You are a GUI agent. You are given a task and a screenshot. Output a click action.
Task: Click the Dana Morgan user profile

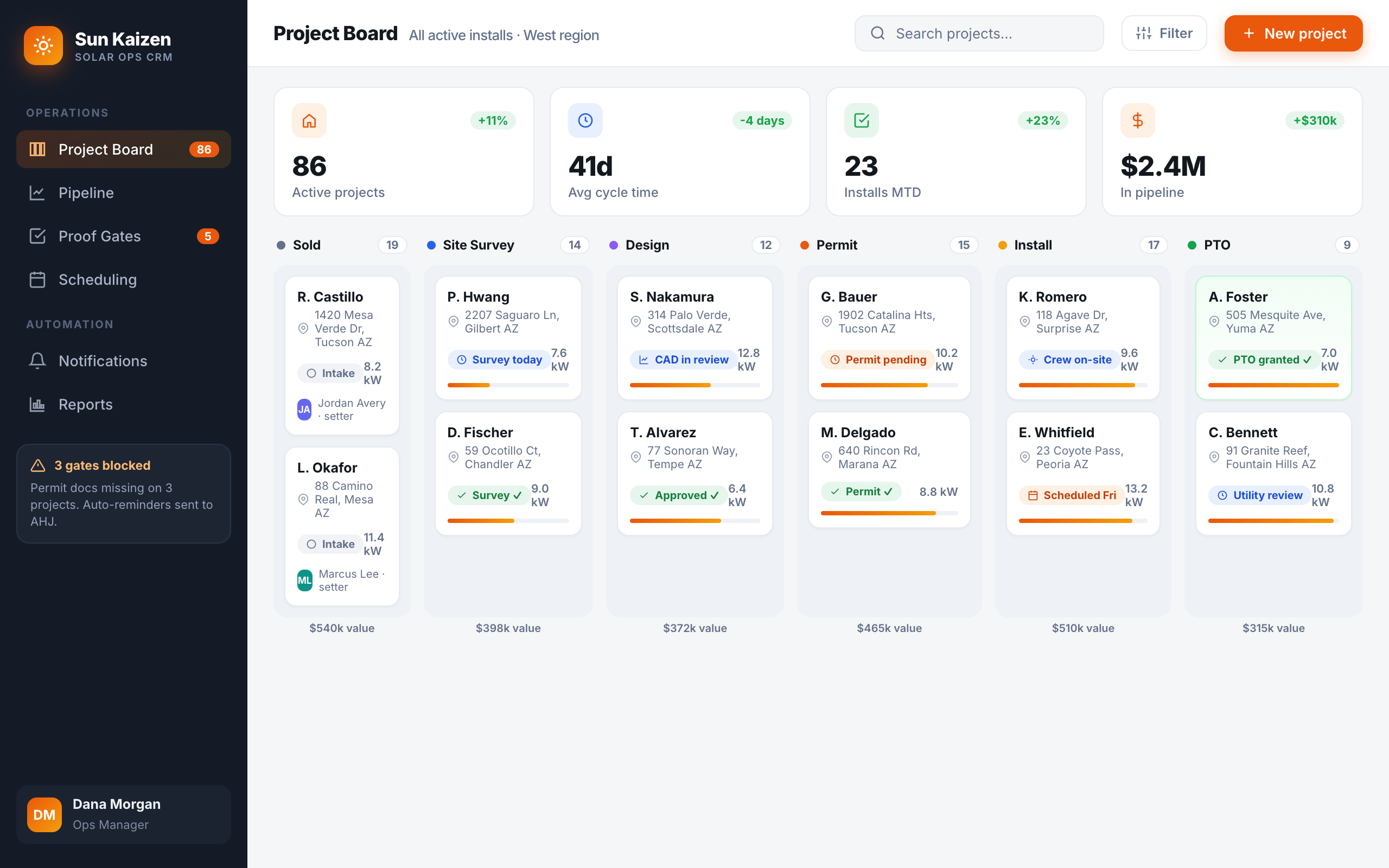click(x=123, y=814)
